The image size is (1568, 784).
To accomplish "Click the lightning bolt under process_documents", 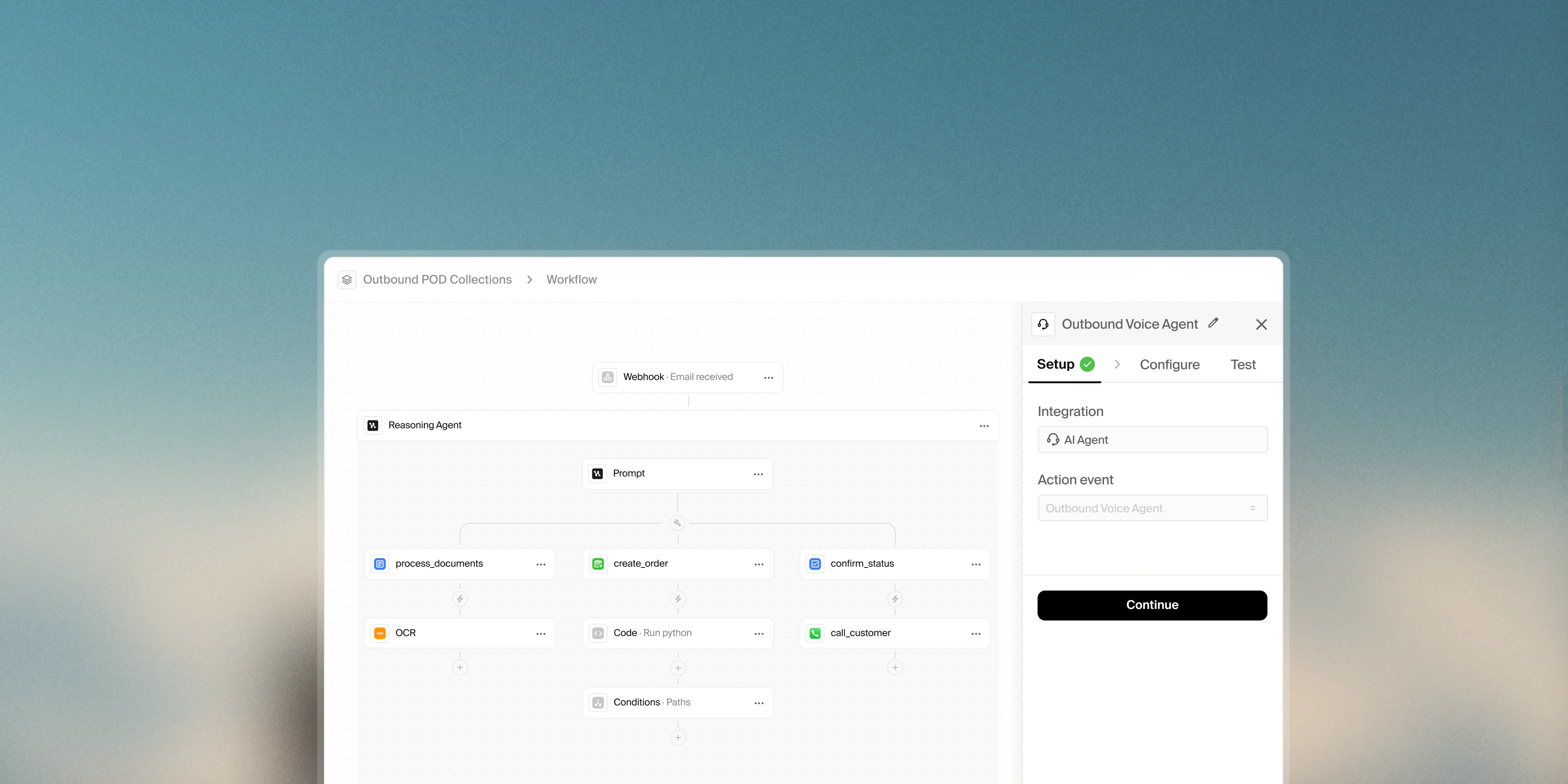I will [460, 599].
